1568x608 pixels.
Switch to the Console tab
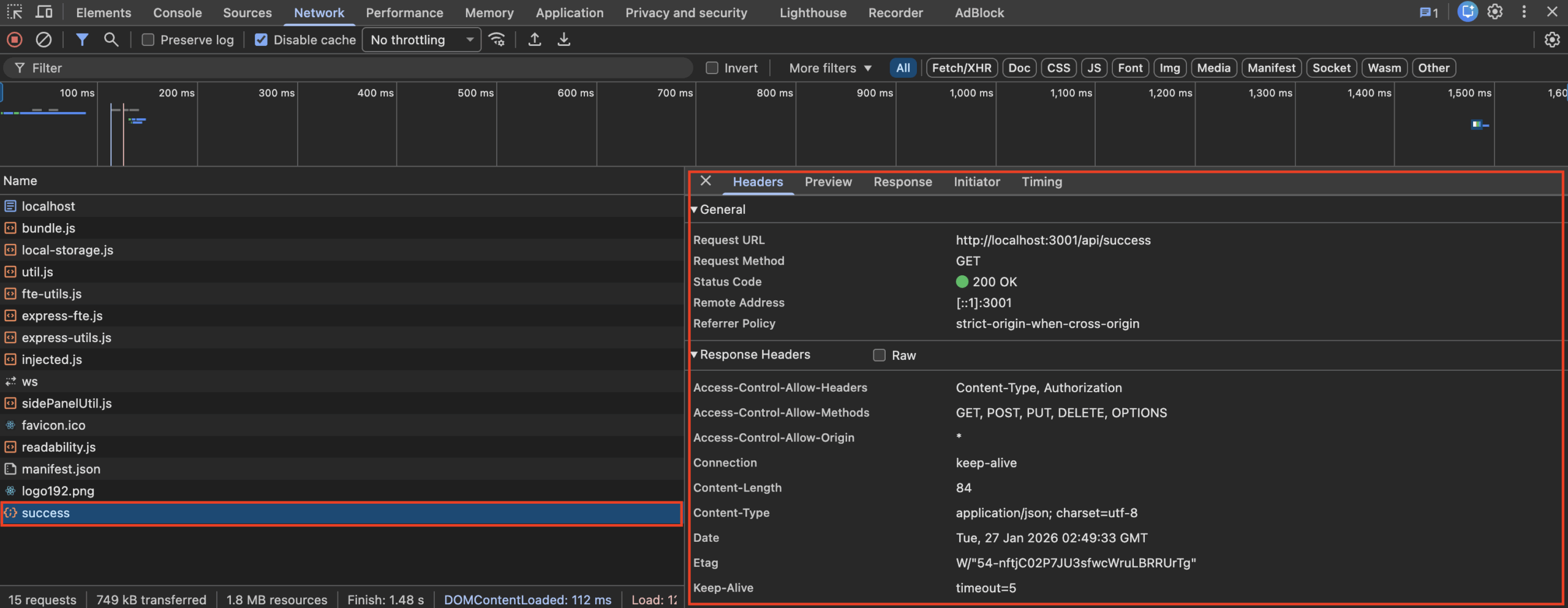(177, 13)
